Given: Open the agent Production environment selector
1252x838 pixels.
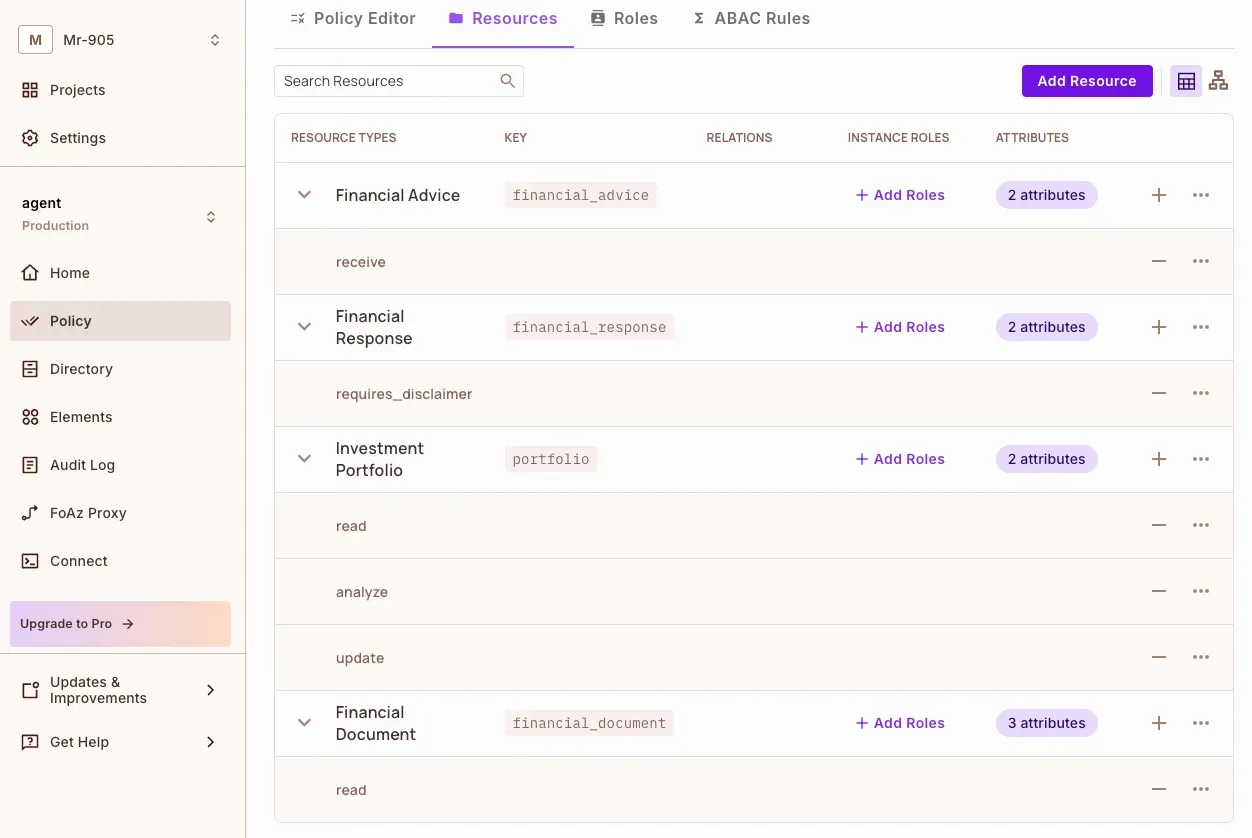Looking at the screenshot, I should (x=122, y=214).
